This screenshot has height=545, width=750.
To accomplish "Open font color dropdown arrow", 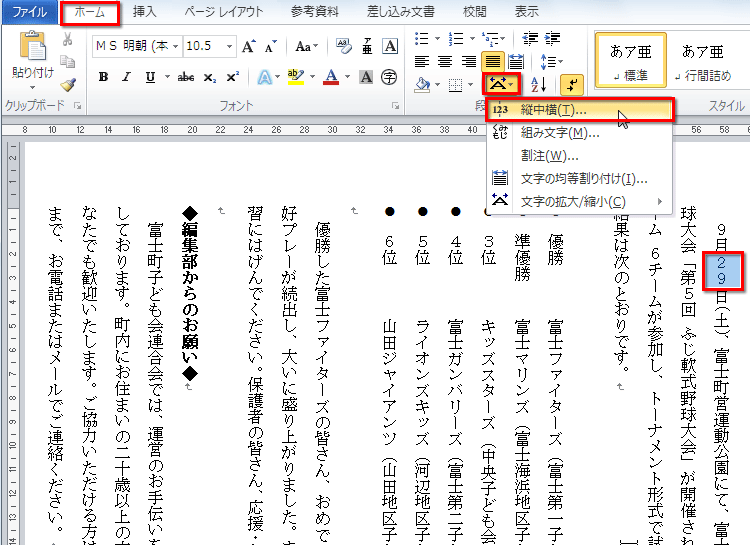I will point(347,77).
